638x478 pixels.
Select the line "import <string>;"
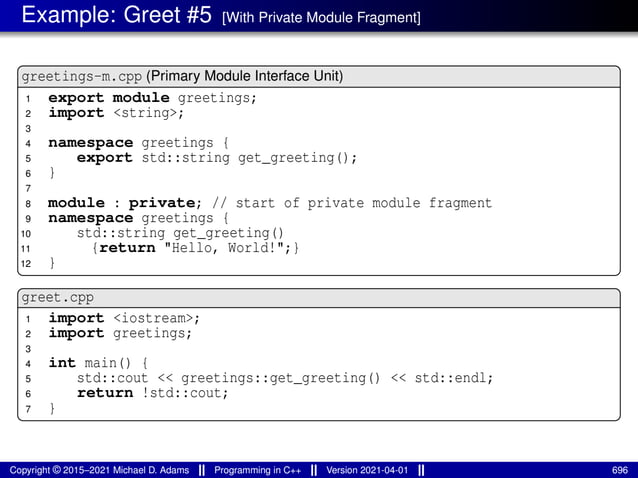(x=116, y=113)
